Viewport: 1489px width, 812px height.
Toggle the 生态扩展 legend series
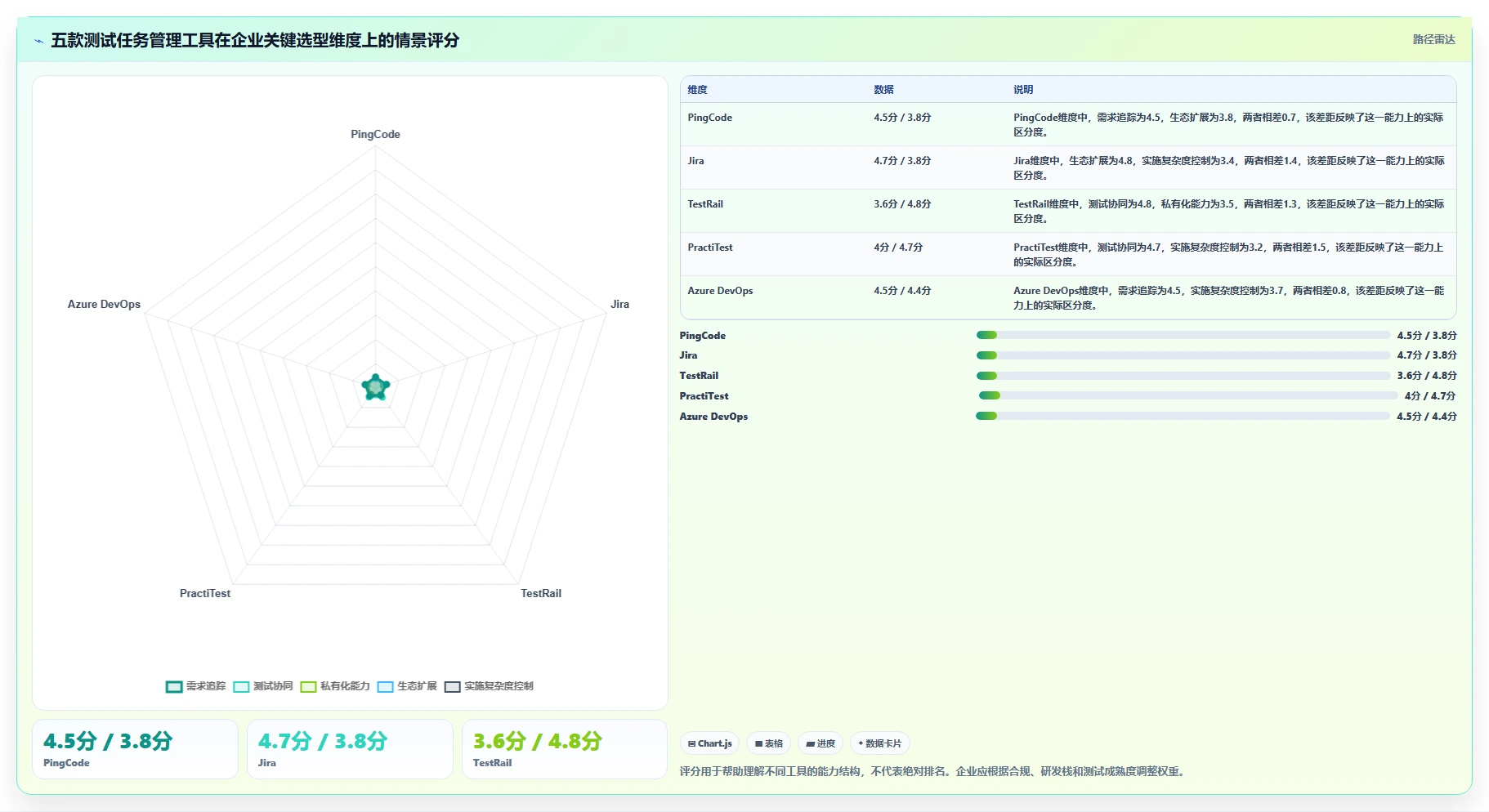pyautogui.click(x=407, y=686)
